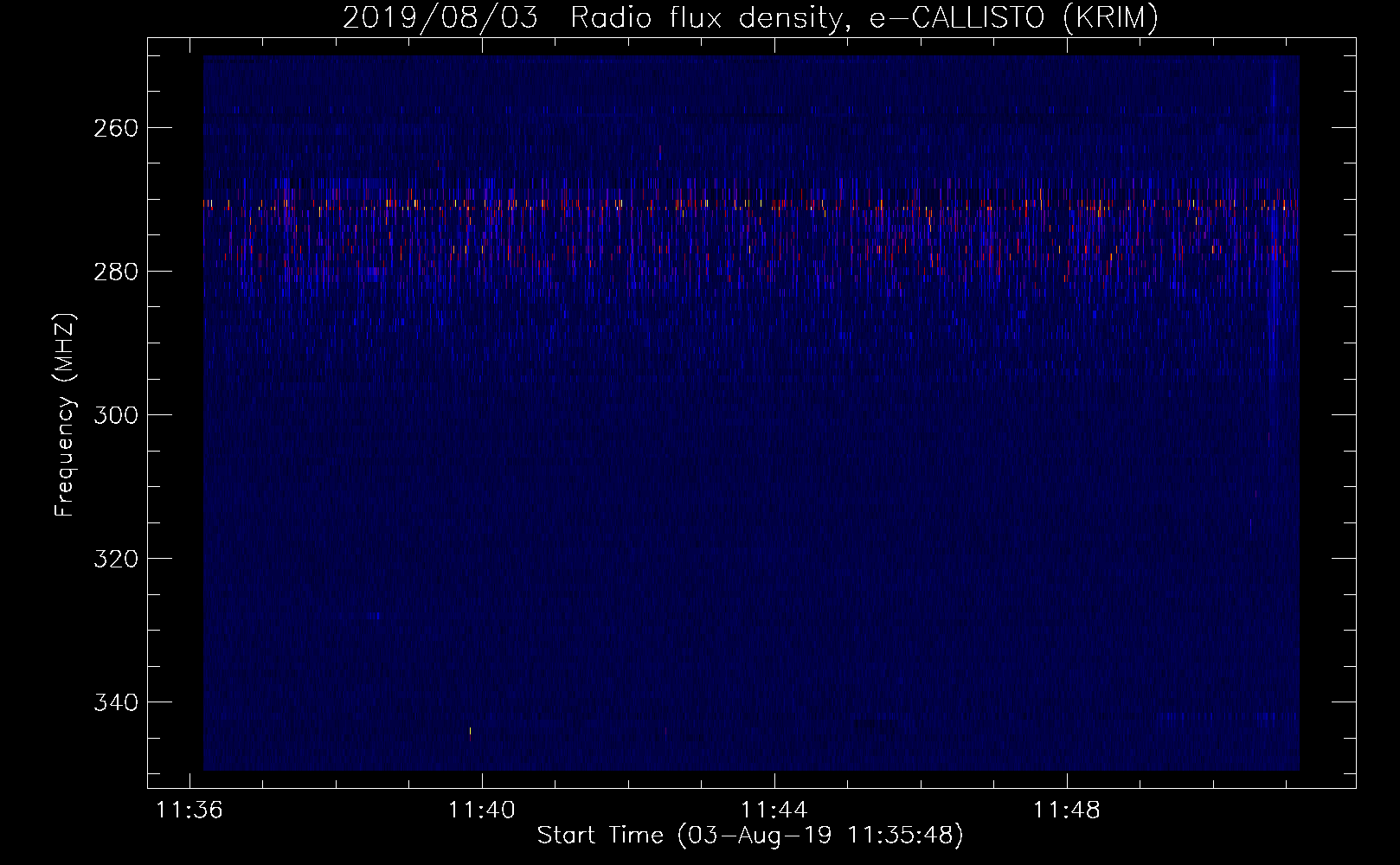The image size is (1400, 865).
Task: Click the "Start Time (03-Aug-19 11:35:48)" axis label
Action: coord(750,836)
